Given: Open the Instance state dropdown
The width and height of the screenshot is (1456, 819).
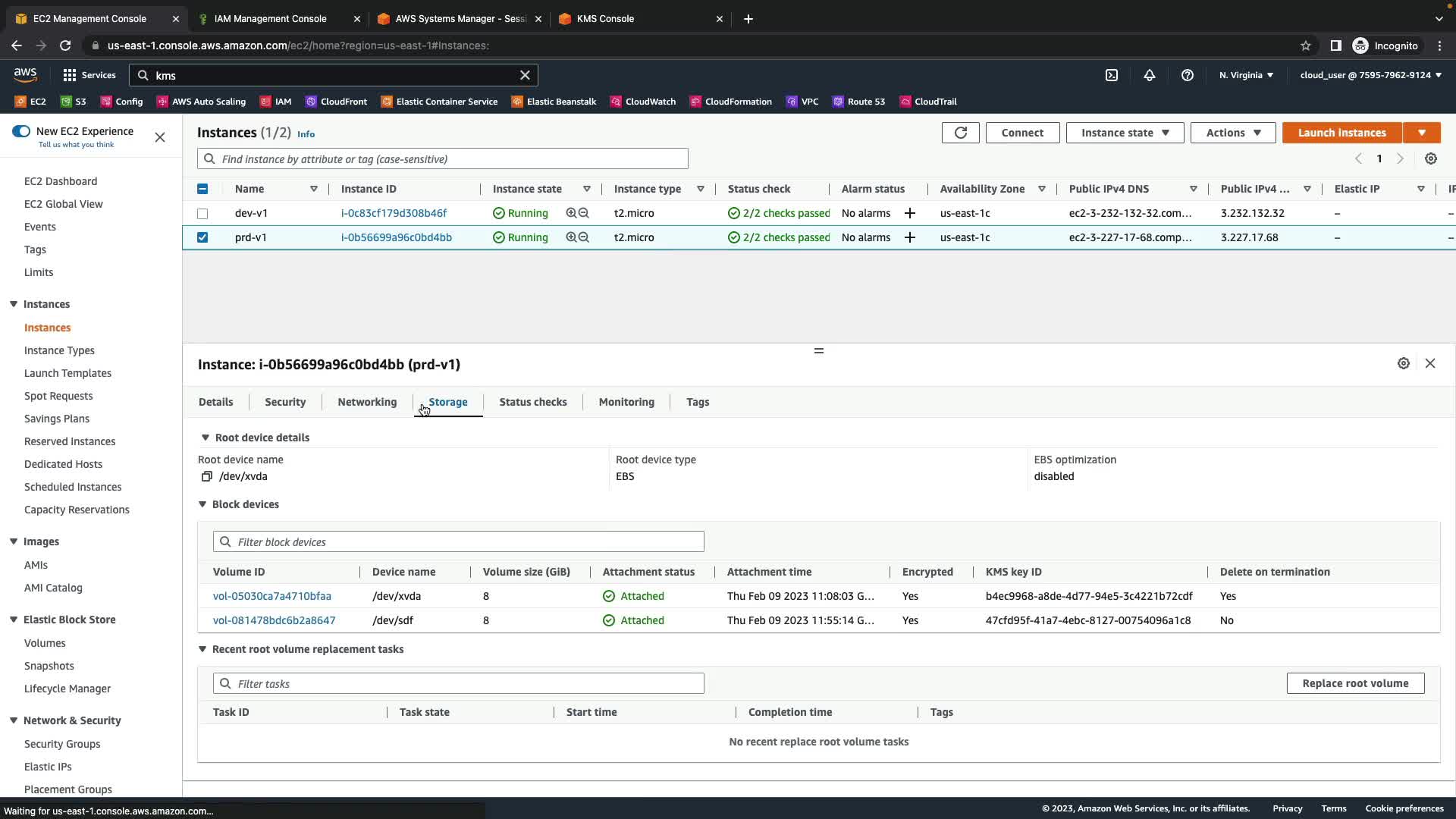Looking at the screenshot, I should click(1125, 133).
